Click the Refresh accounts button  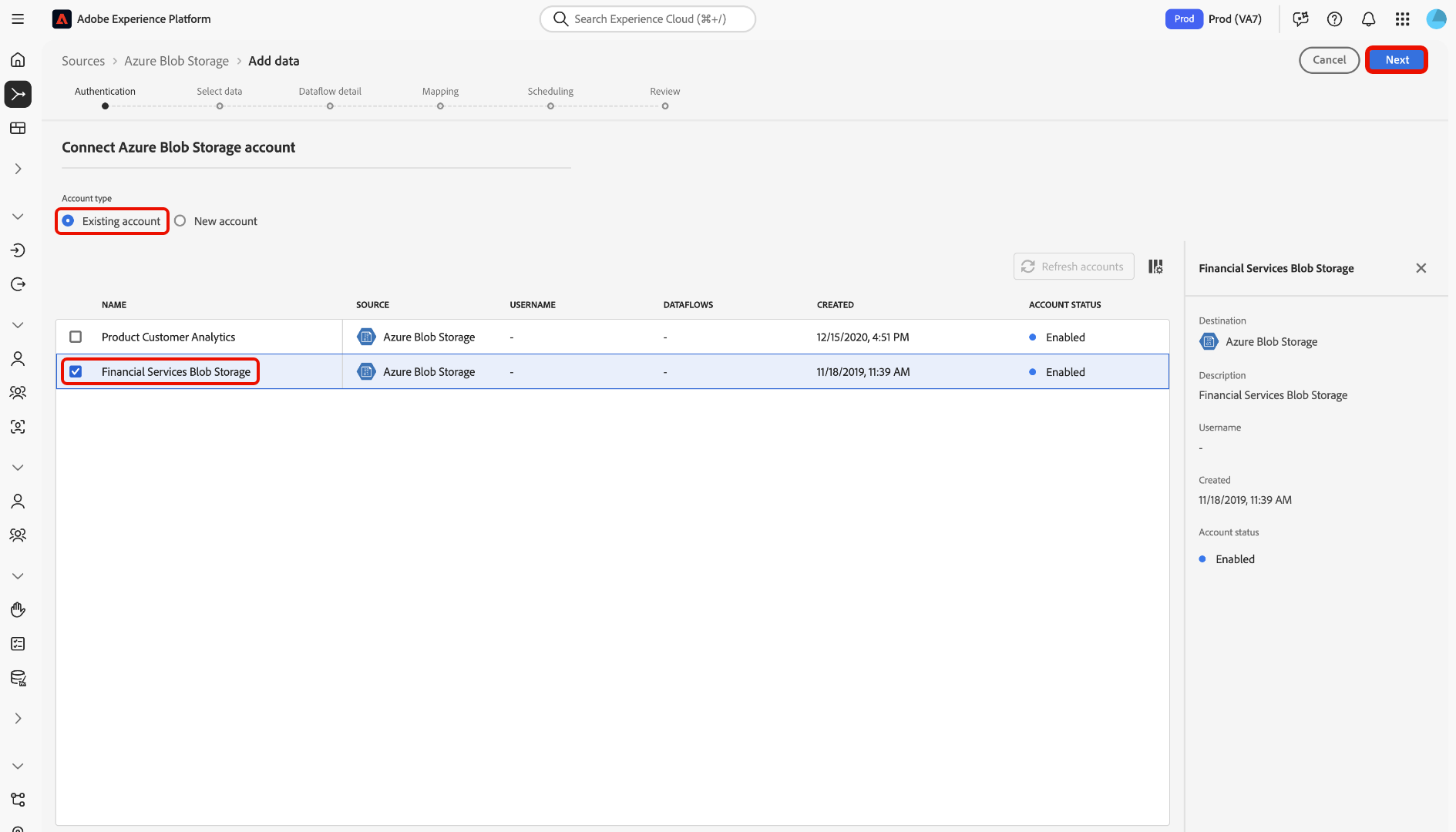pos(1074,267)
